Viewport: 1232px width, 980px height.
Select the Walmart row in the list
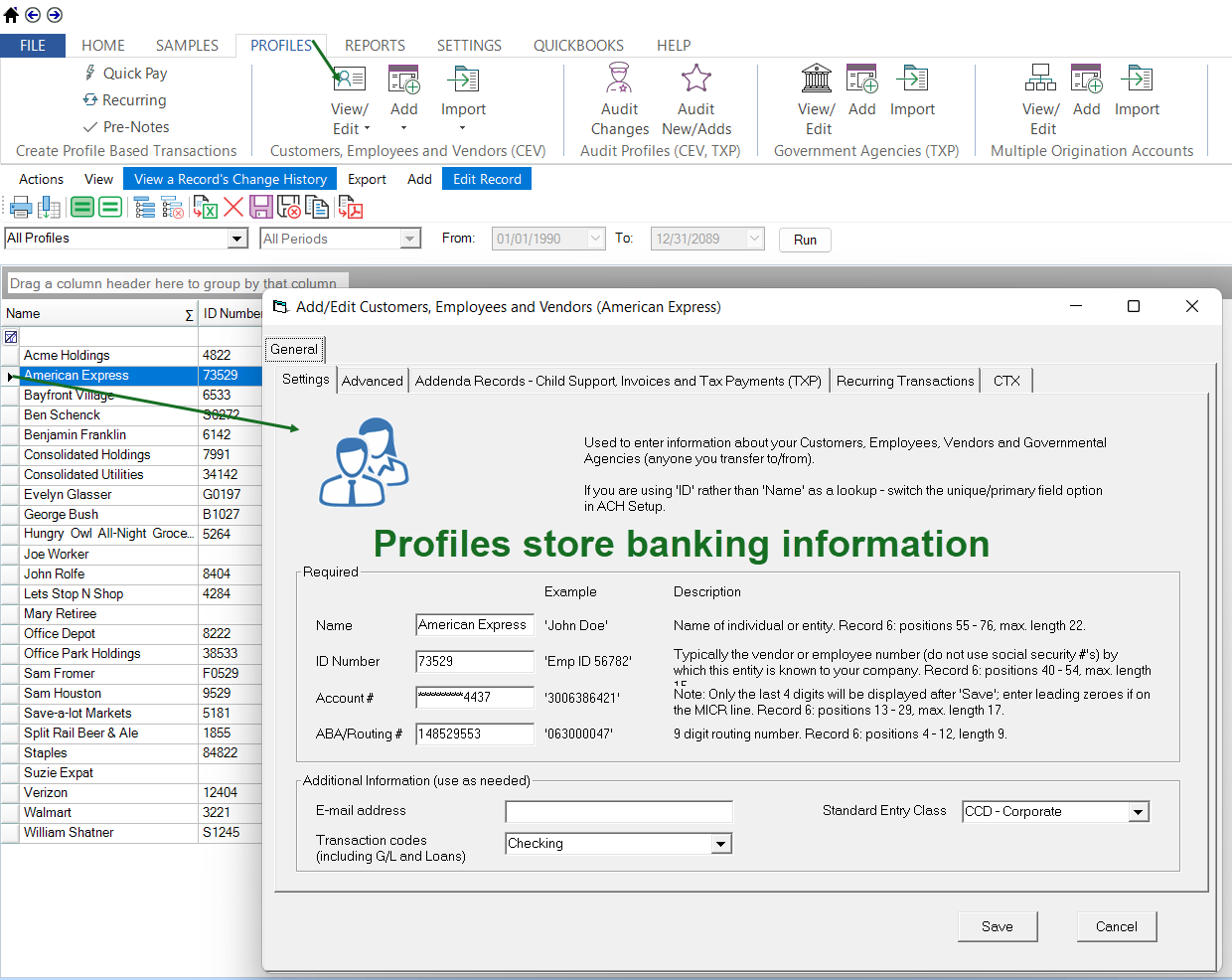pyautogui.click(x=48, y=812)
